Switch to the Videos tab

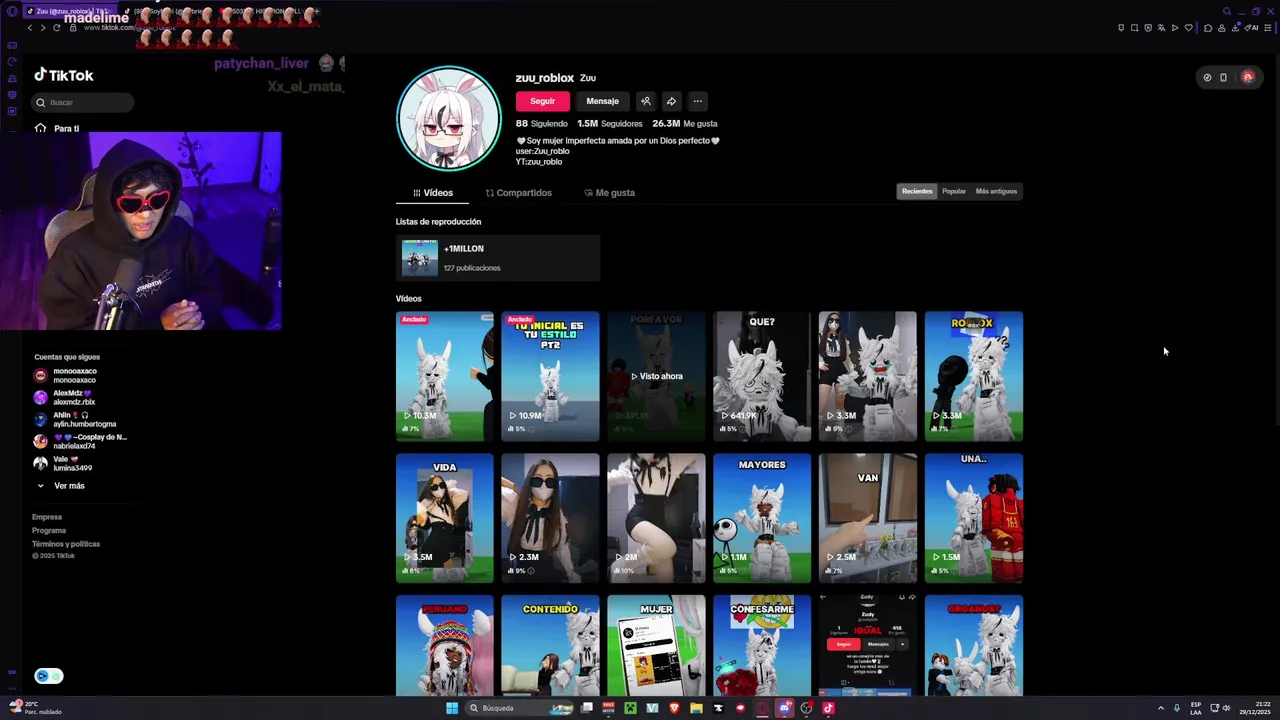pyautogui.click(x=432, y=193)
